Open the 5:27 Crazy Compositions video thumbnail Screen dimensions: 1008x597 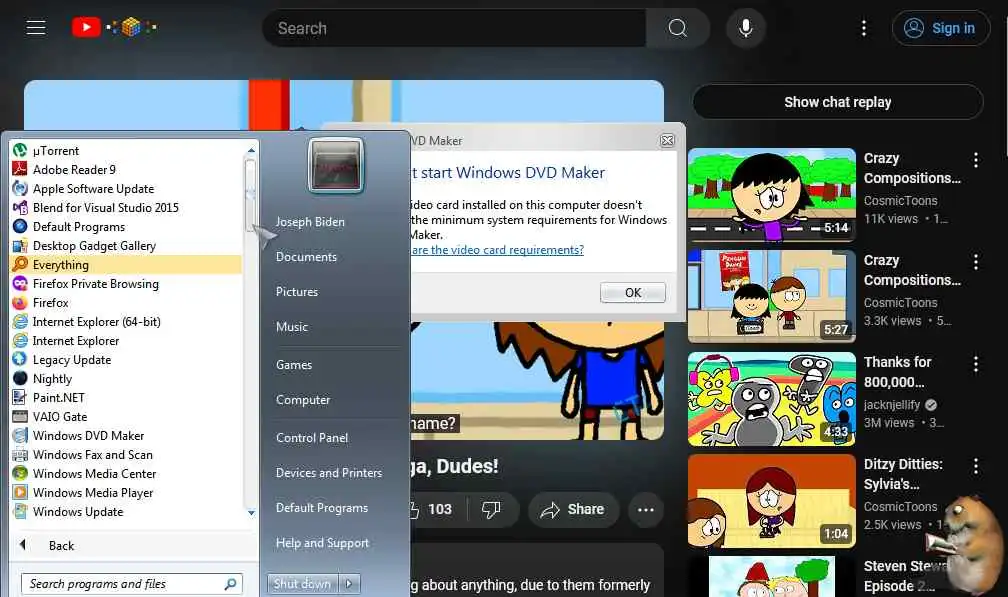point(771,296)
